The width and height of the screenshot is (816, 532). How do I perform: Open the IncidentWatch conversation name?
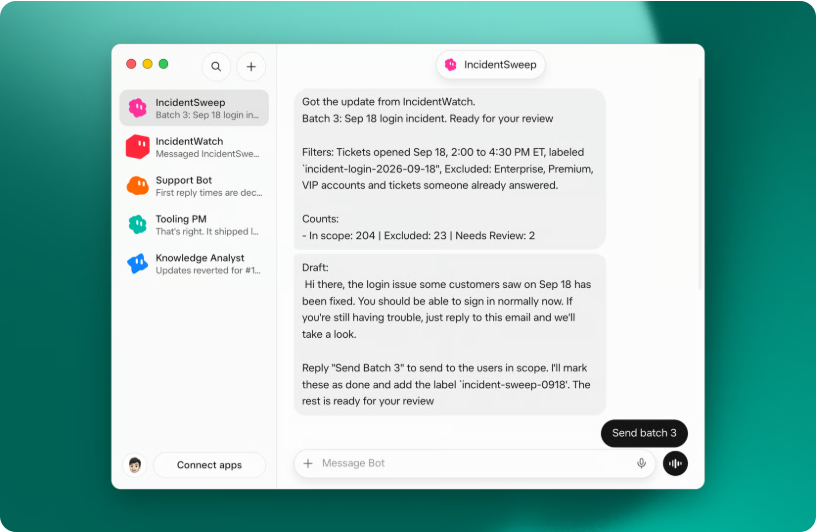pyautogui.click(x=189, y=141)
